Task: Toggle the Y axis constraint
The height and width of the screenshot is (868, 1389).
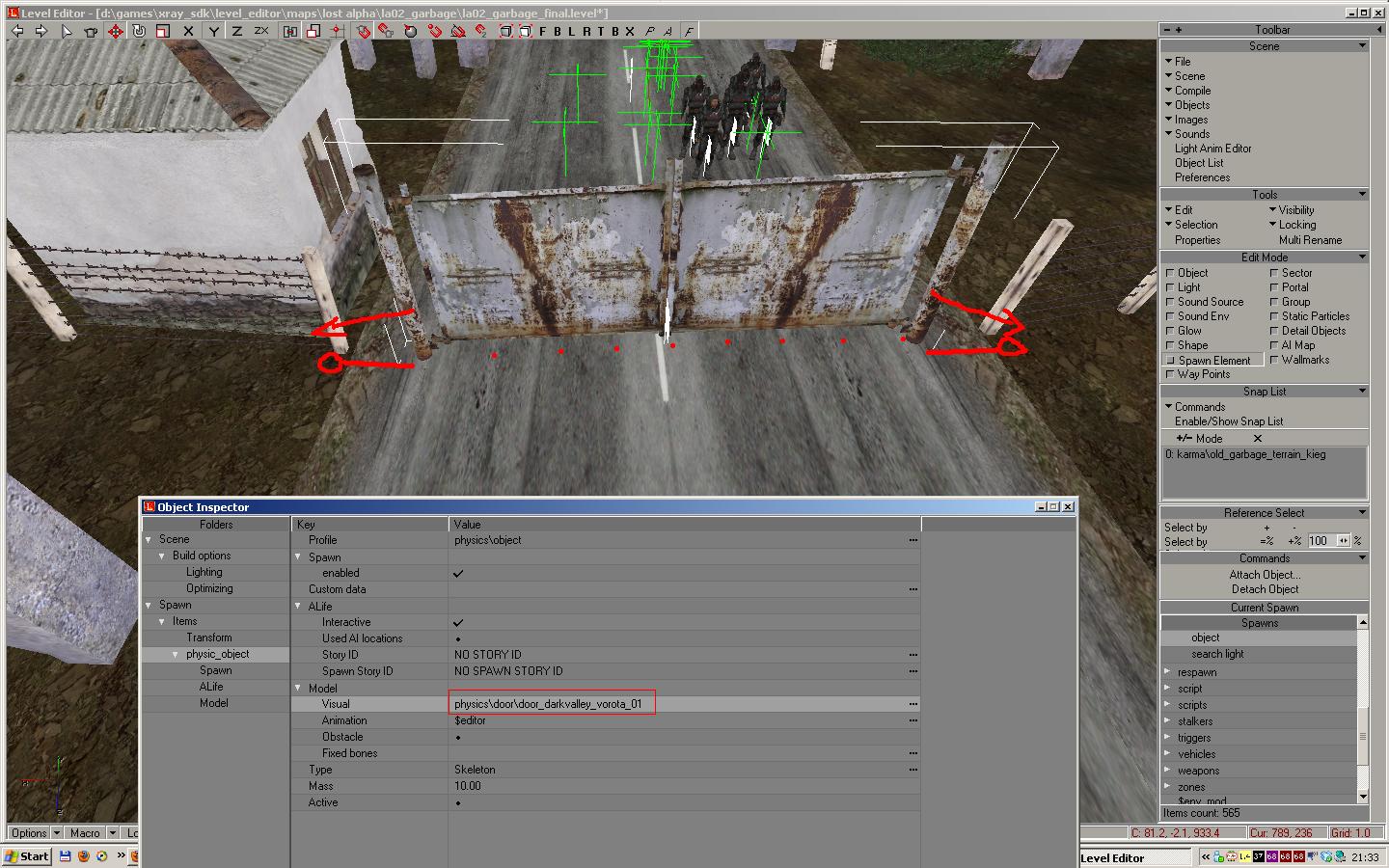Action: tap(213, 31)
